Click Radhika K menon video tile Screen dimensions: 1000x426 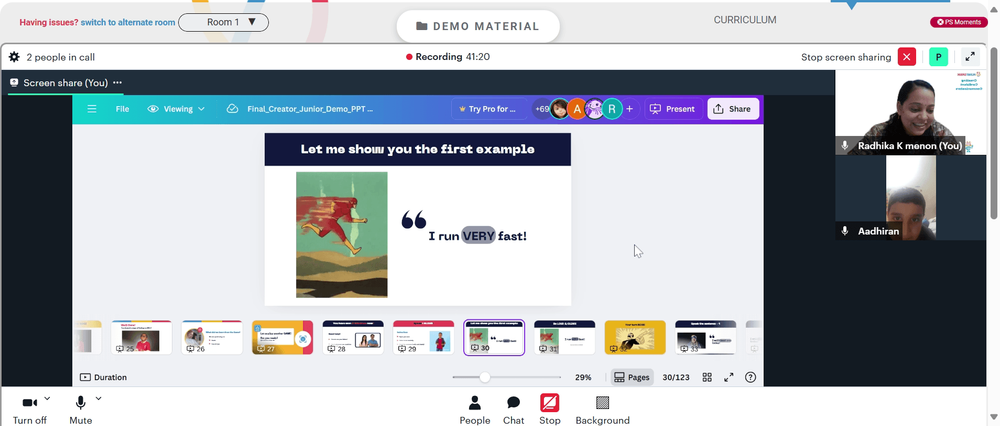[911, 112]
